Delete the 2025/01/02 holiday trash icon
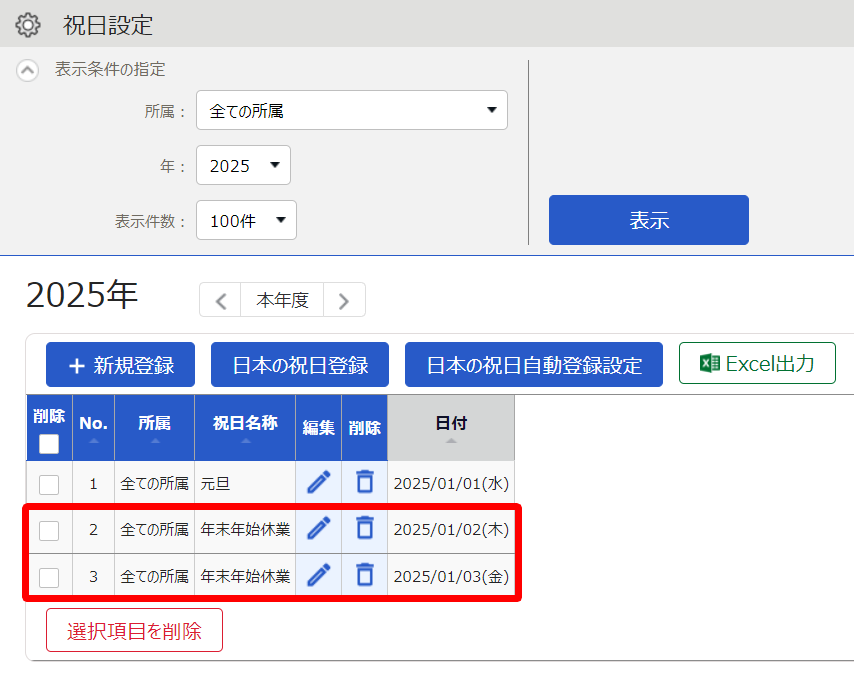The image size is (854, 682). (x=365, y=528)
